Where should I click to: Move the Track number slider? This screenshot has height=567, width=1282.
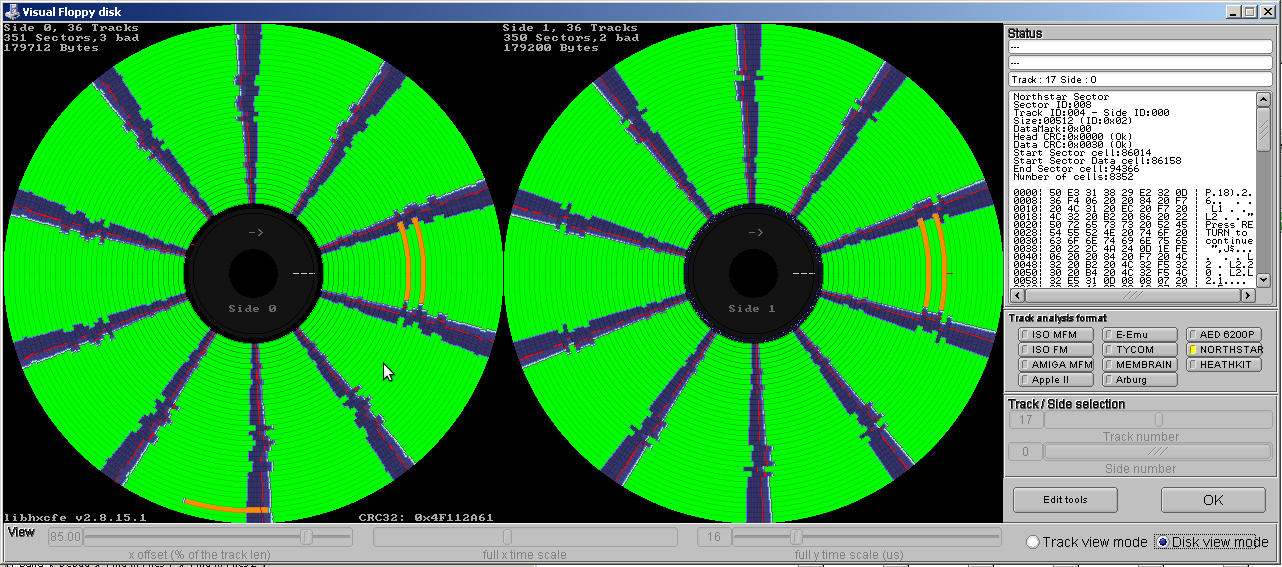pos(1159,420)
